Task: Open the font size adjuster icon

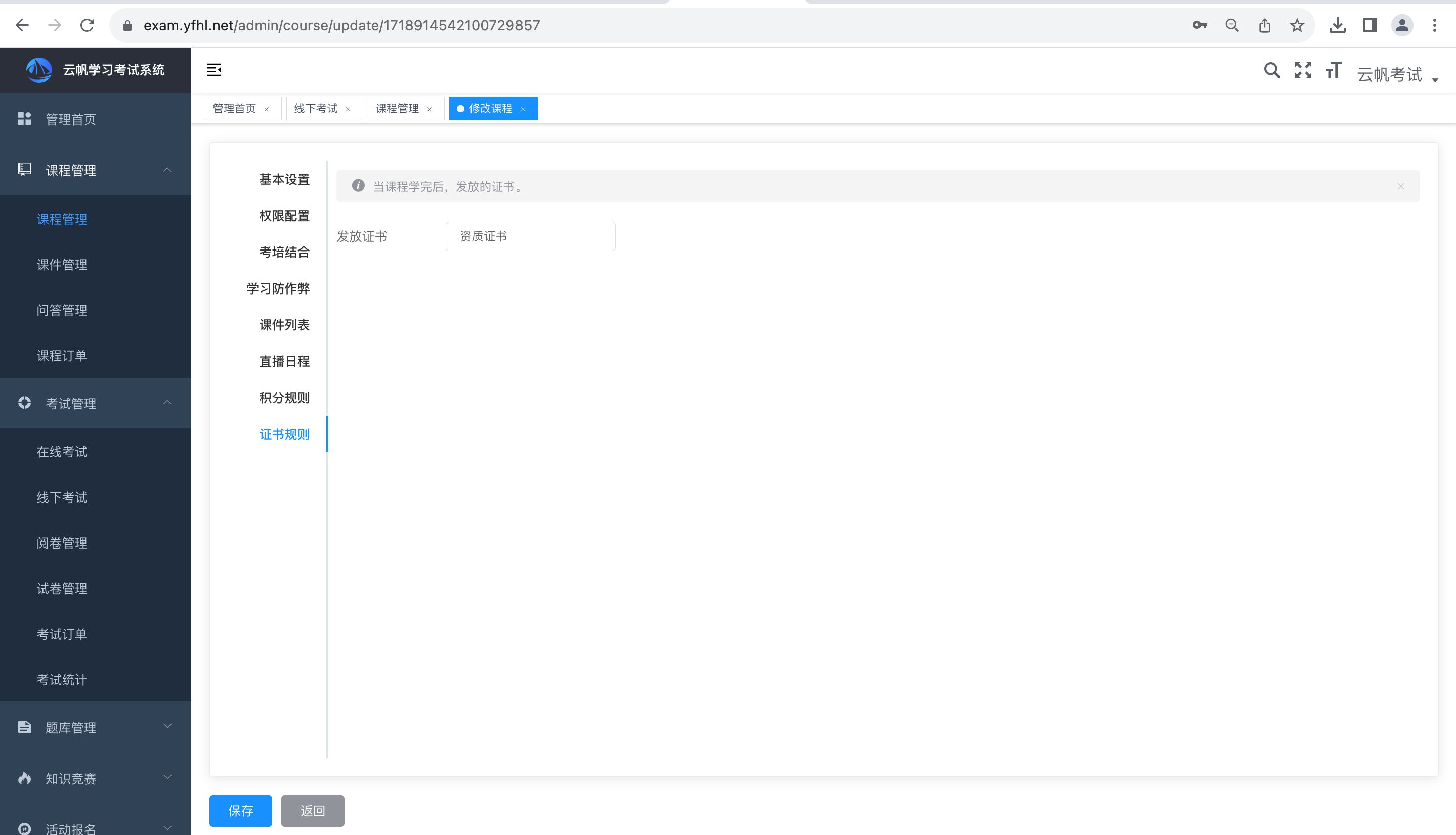Action: coord(1334,70)
